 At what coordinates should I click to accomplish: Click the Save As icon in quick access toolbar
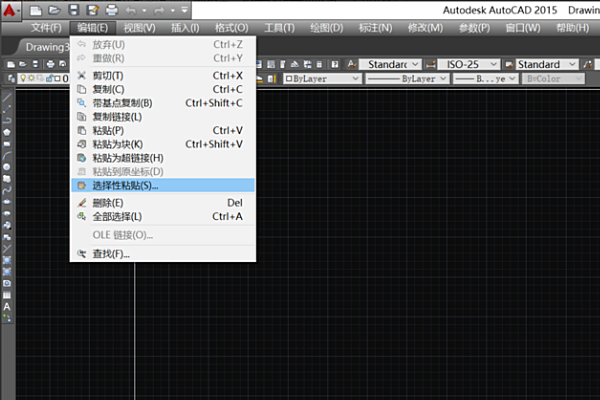click(92, 10)
